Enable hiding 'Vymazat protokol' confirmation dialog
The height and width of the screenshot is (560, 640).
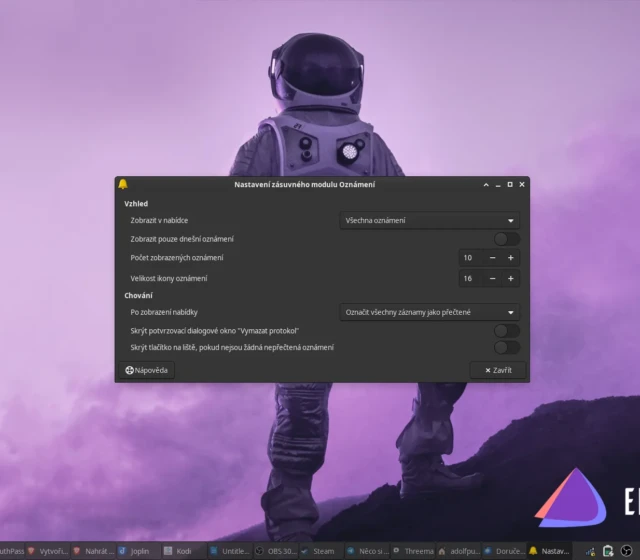507,330
